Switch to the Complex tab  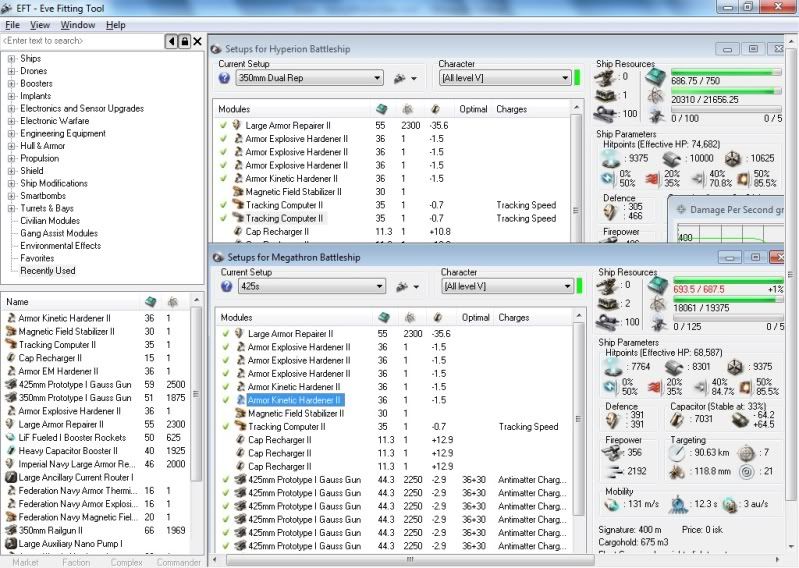(126, 562)
